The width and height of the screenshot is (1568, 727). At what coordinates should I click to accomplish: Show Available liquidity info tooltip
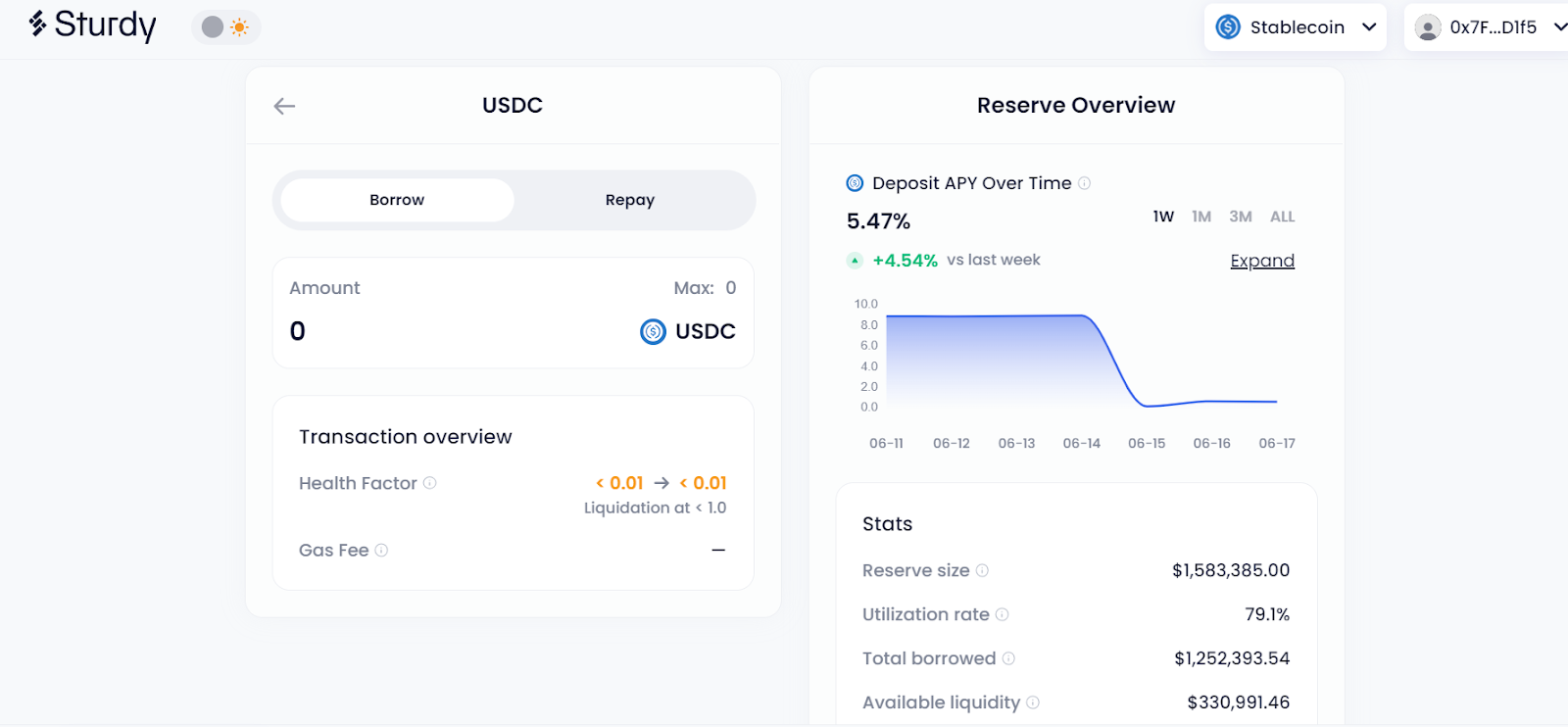tap(1033, 703)
